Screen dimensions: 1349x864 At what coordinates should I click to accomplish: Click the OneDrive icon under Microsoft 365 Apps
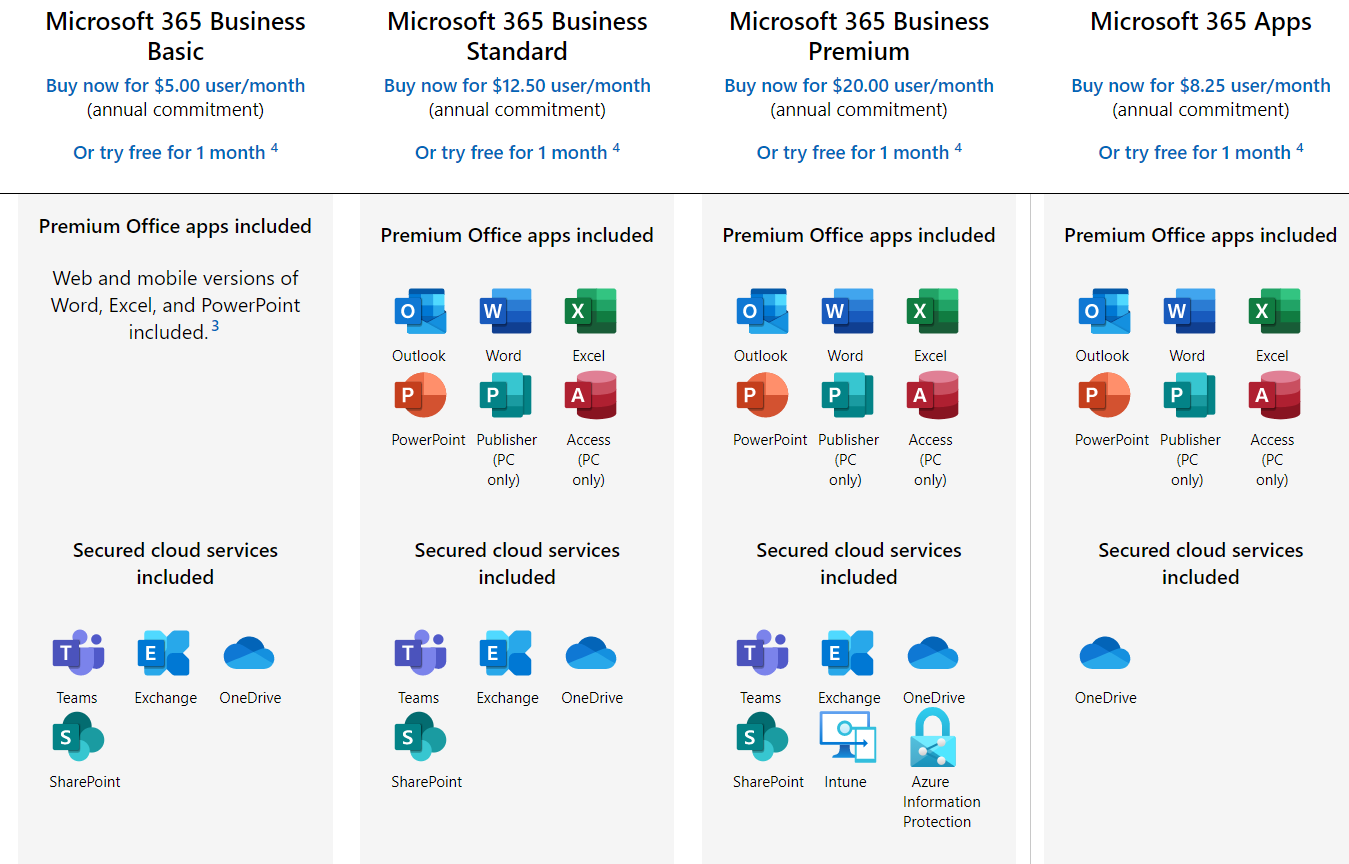[x=1105, y=654]
